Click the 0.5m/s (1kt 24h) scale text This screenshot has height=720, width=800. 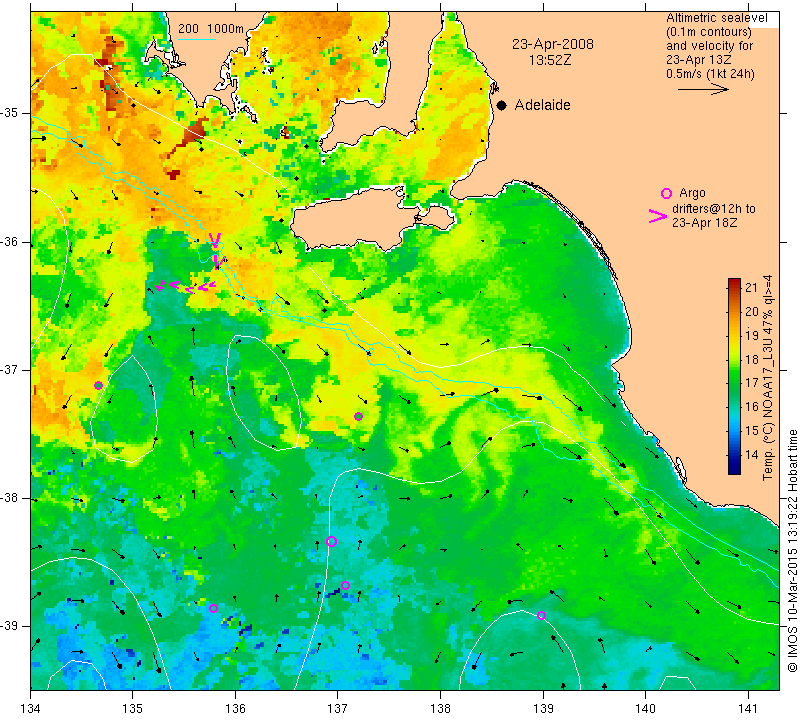click(x=710, y=74)
